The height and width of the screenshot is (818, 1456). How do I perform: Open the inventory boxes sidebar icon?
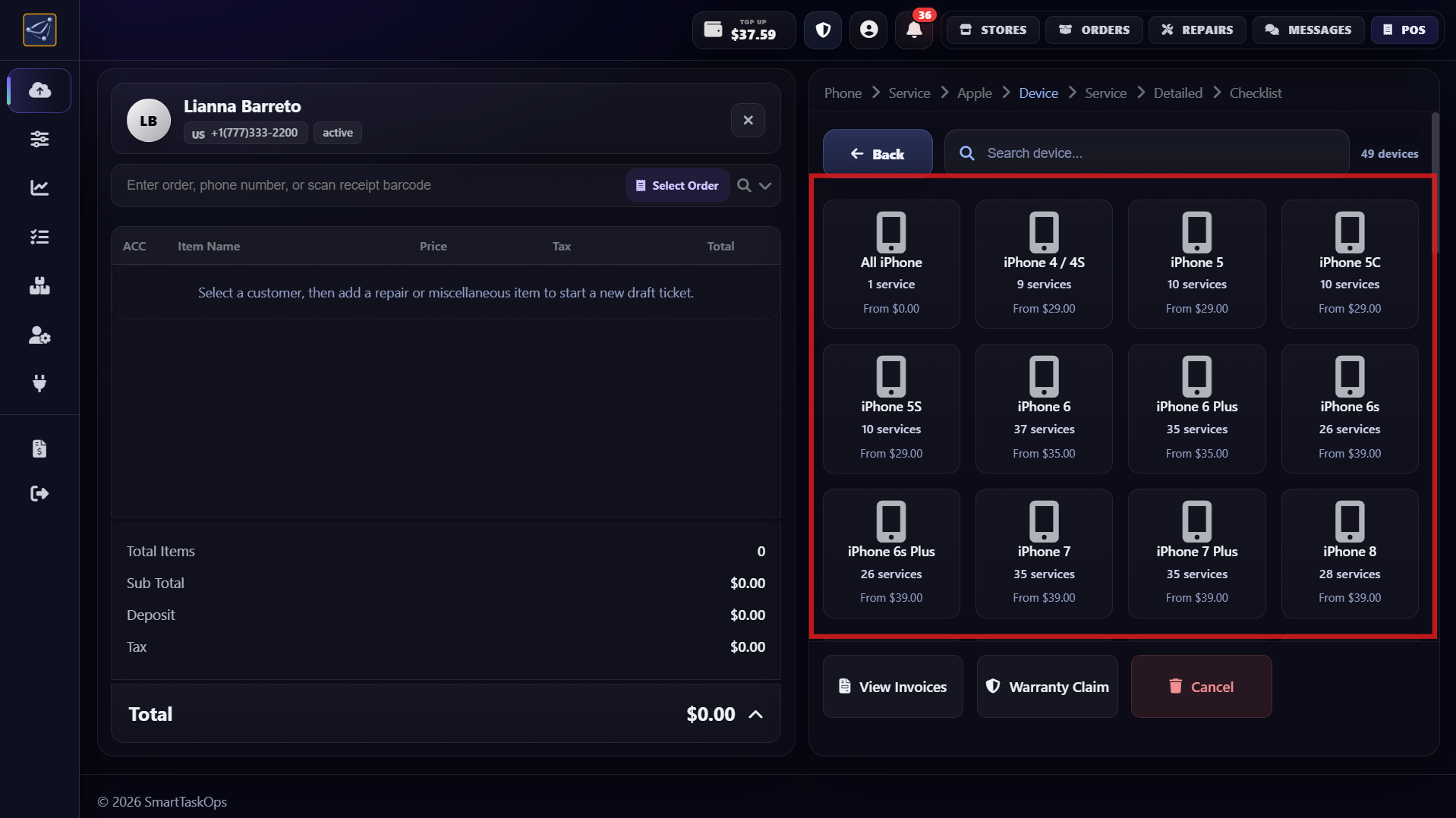coord(39,286)
